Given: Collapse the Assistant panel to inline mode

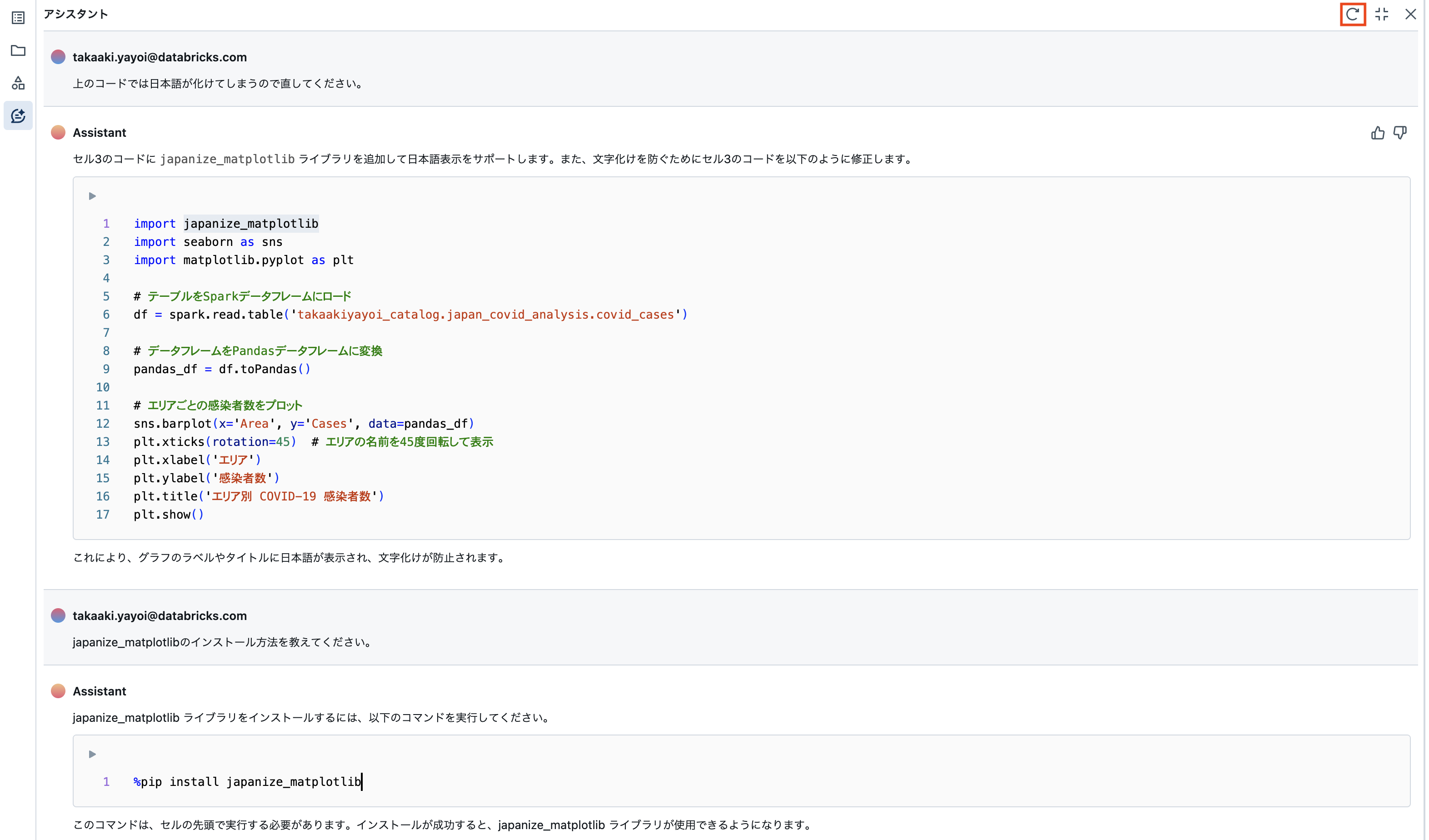Looking at the screenshot, I should pos(1382,14).
